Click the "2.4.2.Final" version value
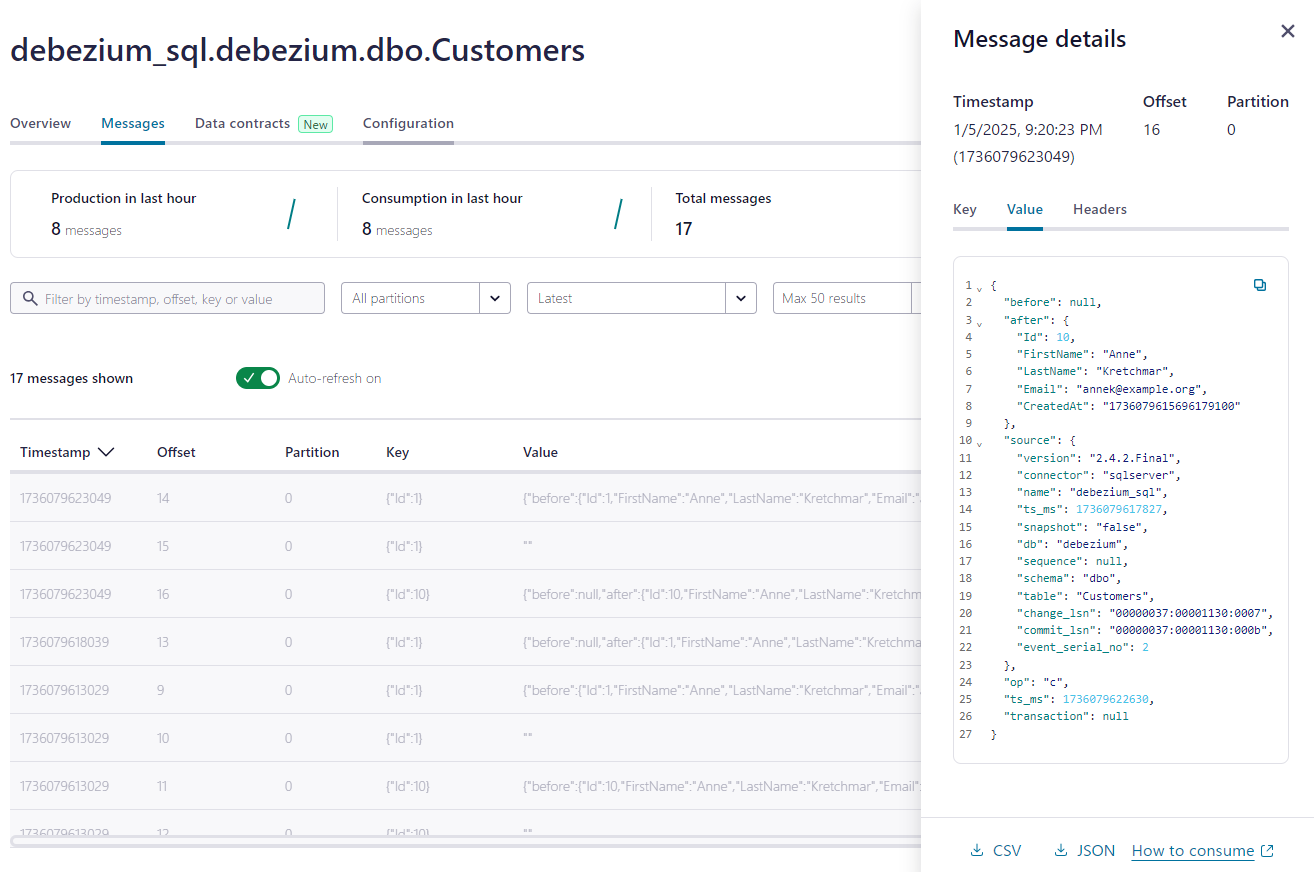 (1131, 458)
